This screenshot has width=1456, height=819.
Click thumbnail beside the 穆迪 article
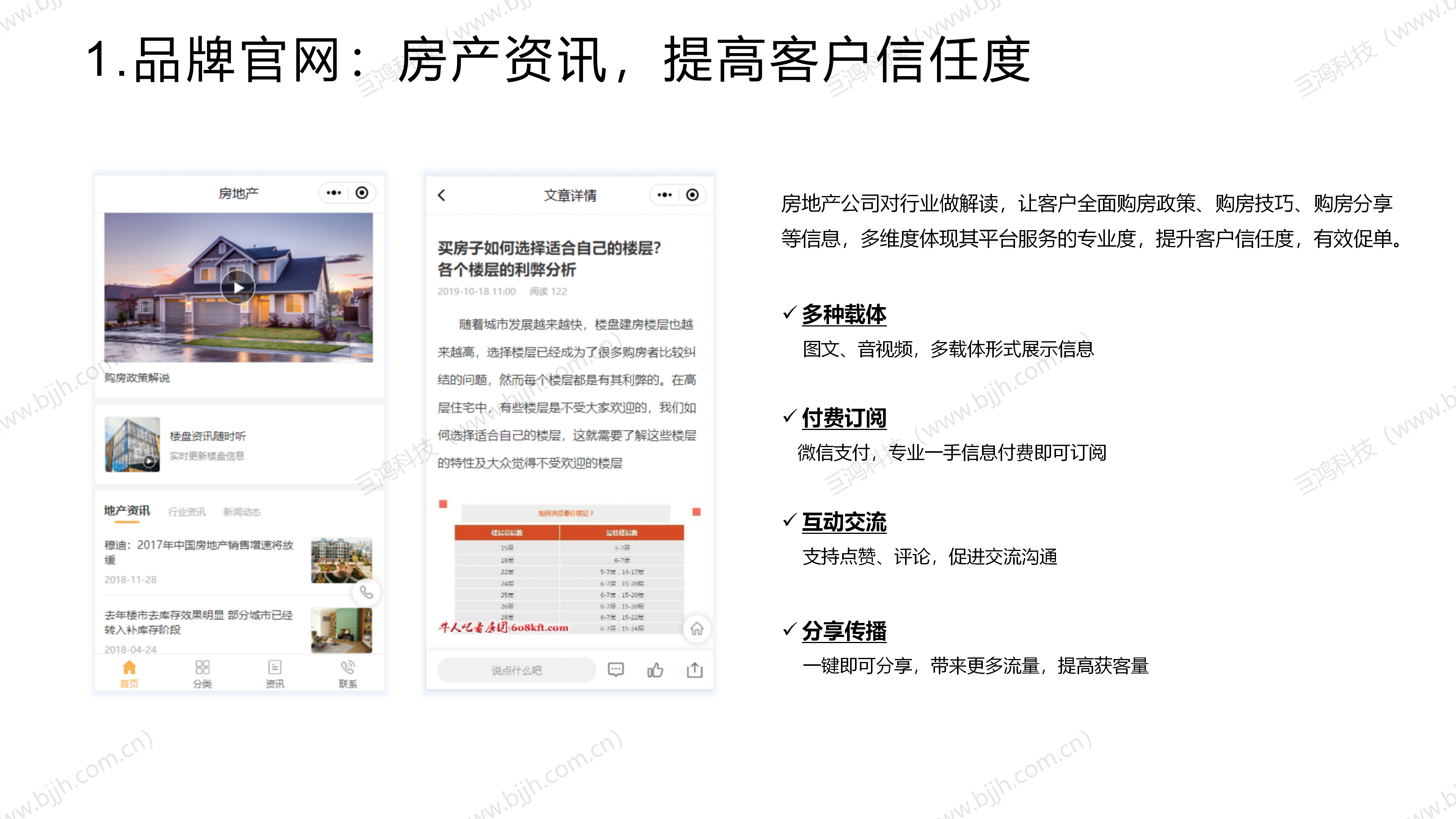[341, 560]
